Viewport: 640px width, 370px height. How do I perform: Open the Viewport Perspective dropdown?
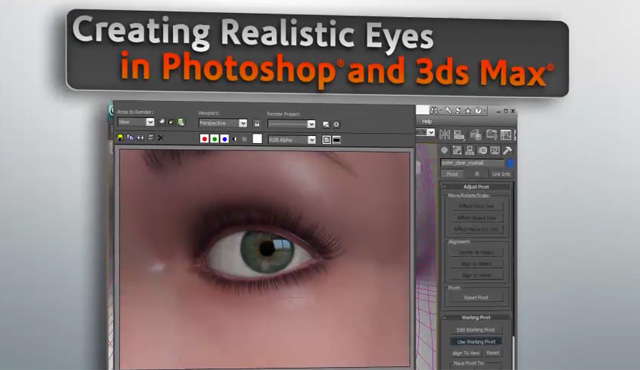click(x=223, y=123)
